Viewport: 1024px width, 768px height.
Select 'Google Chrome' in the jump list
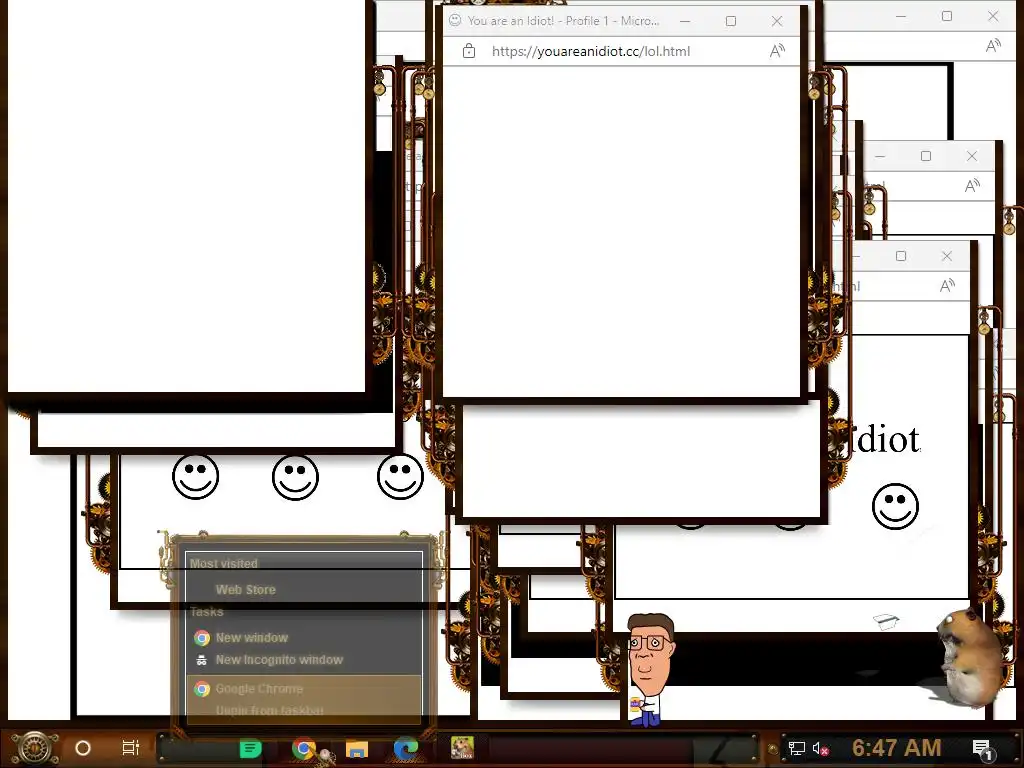[x=304, y=689]
